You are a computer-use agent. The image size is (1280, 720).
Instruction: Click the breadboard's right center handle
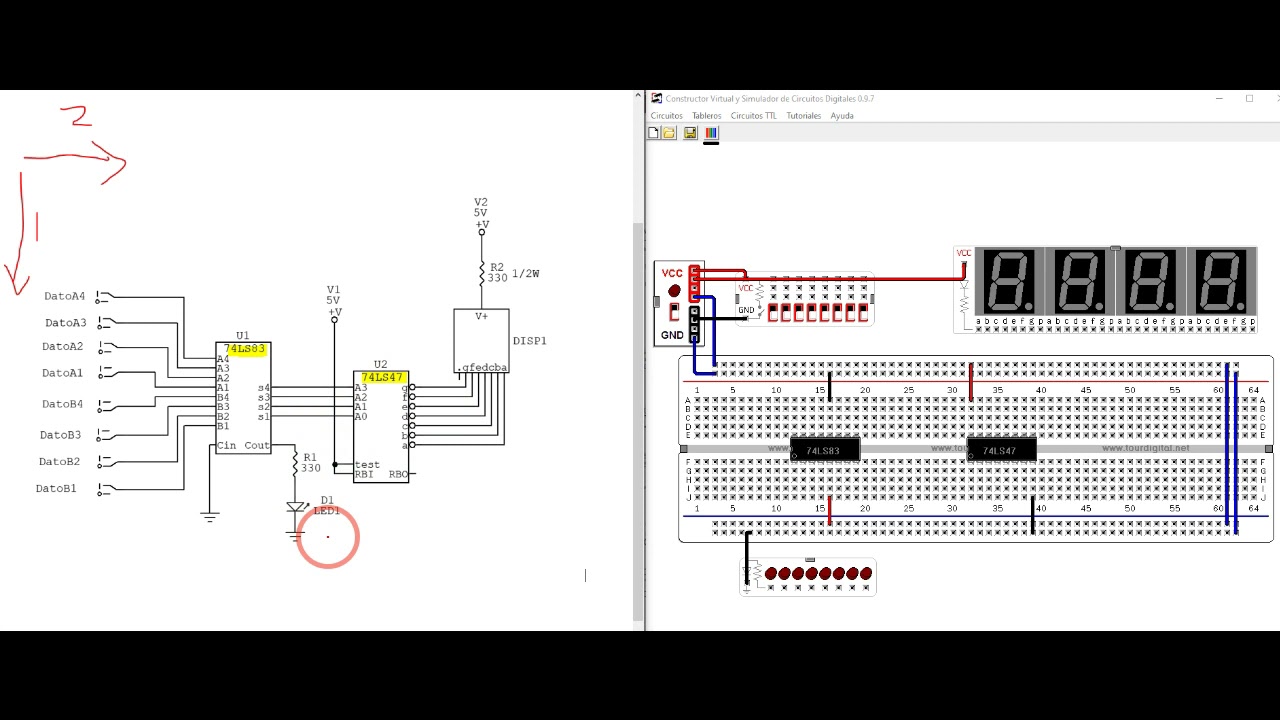(1269, 449)
